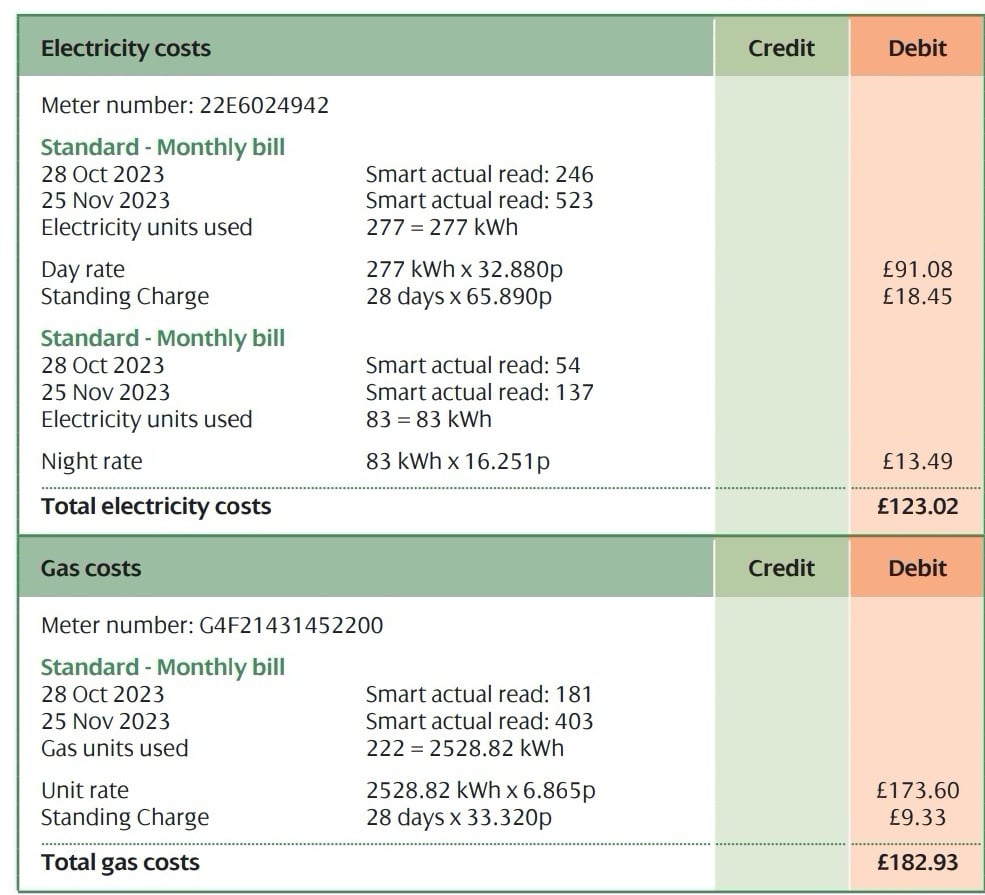Click the total electricity costs value £123.02

tap(917, 506)
